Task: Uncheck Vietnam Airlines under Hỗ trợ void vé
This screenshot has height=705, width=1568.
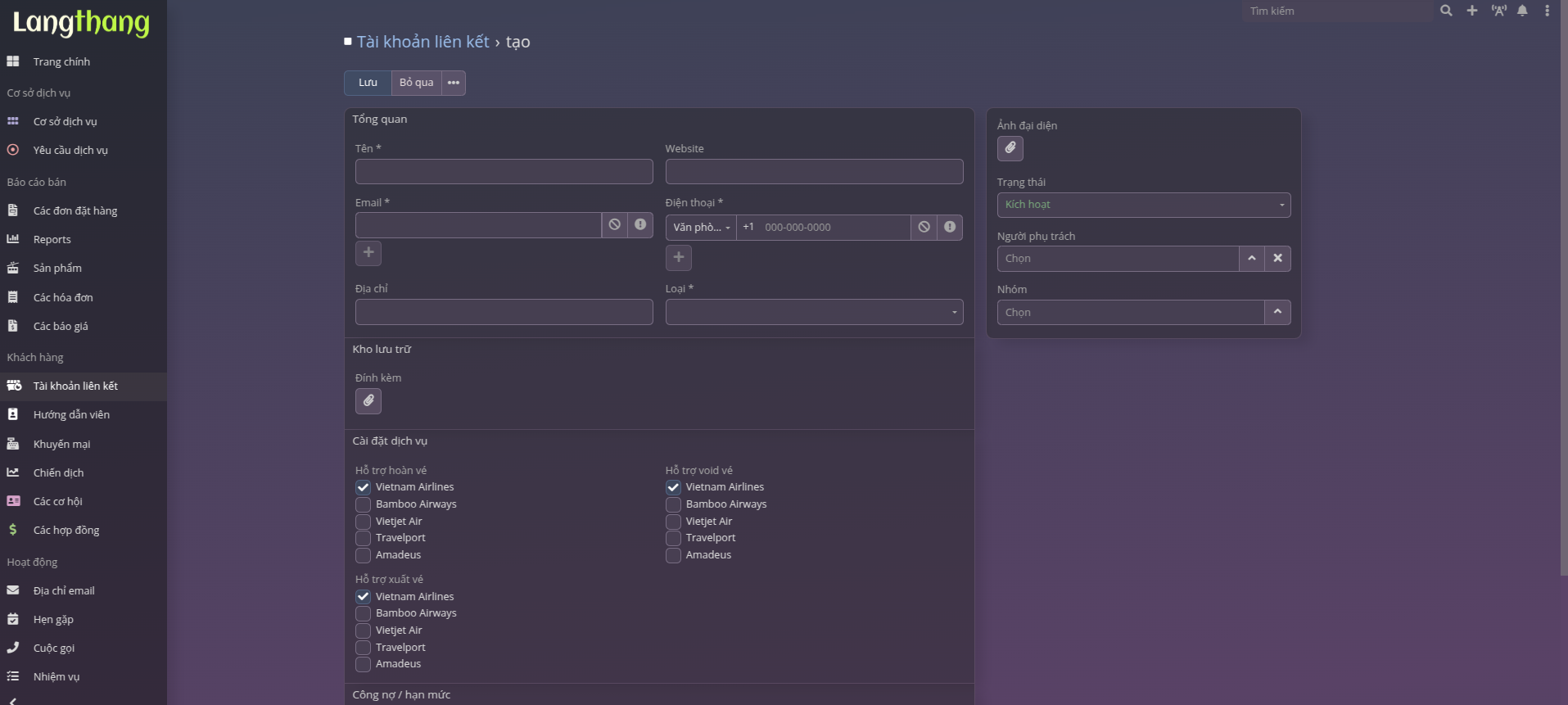Action: point(673,487)
